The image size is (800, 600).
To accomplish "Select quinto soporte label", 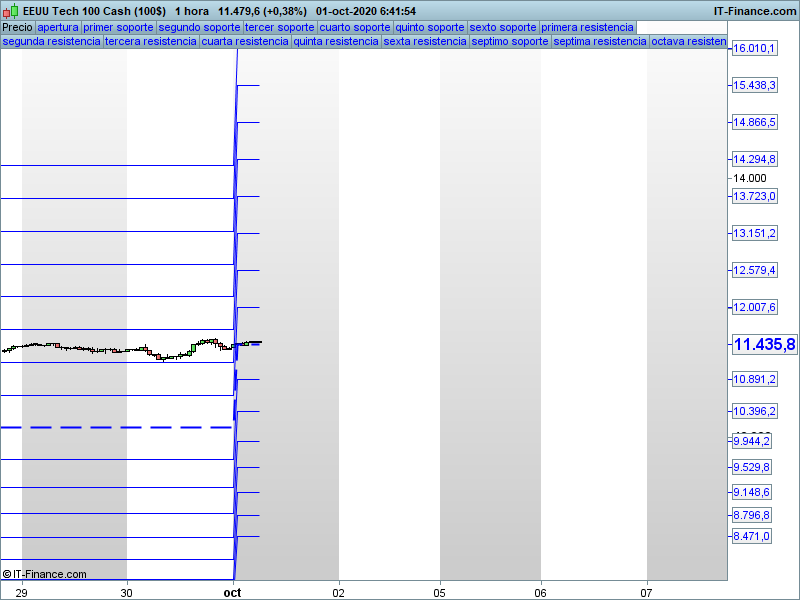I will [x=430, y=28].
